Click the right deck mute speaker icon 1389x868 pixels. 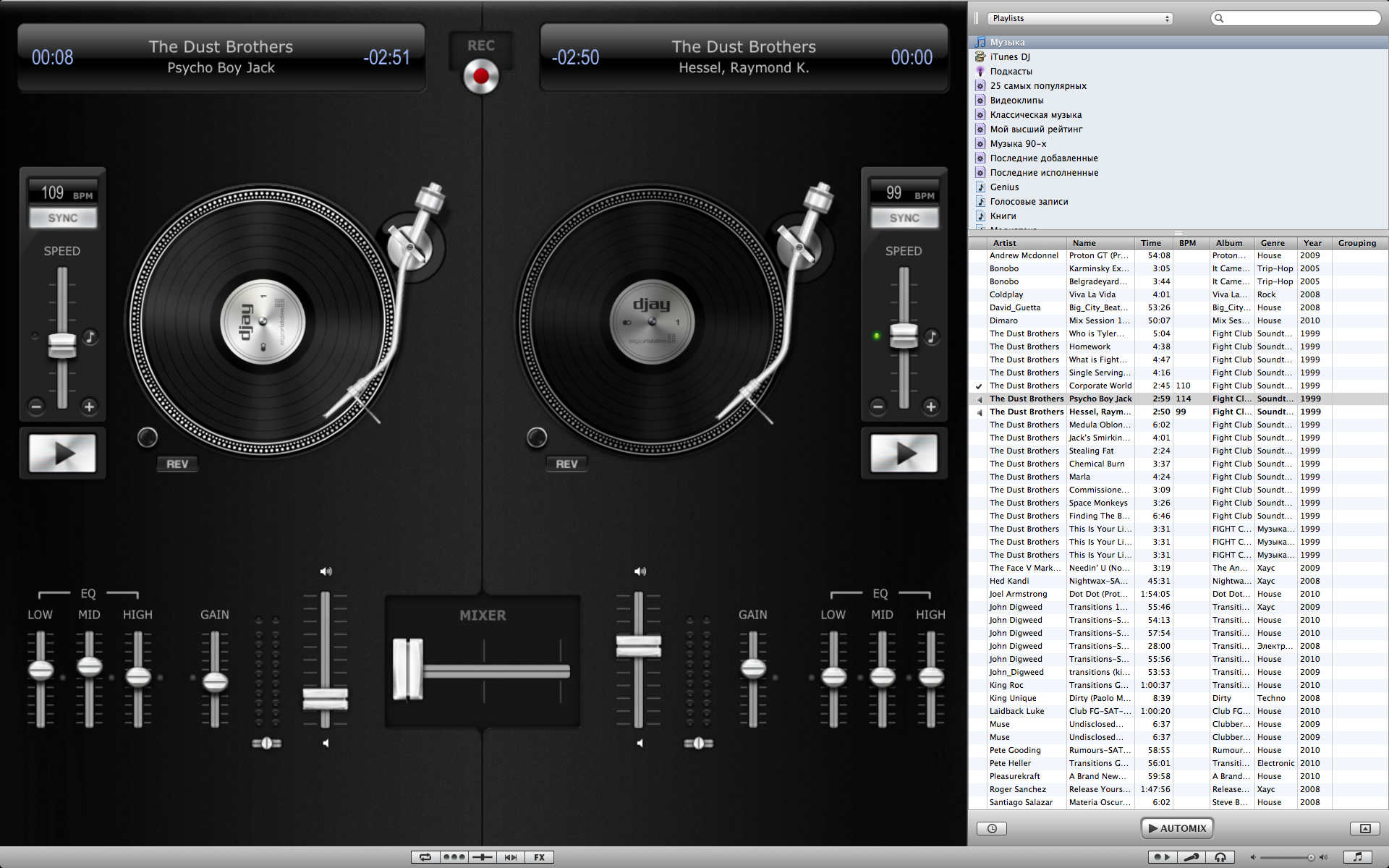[640, 743]
